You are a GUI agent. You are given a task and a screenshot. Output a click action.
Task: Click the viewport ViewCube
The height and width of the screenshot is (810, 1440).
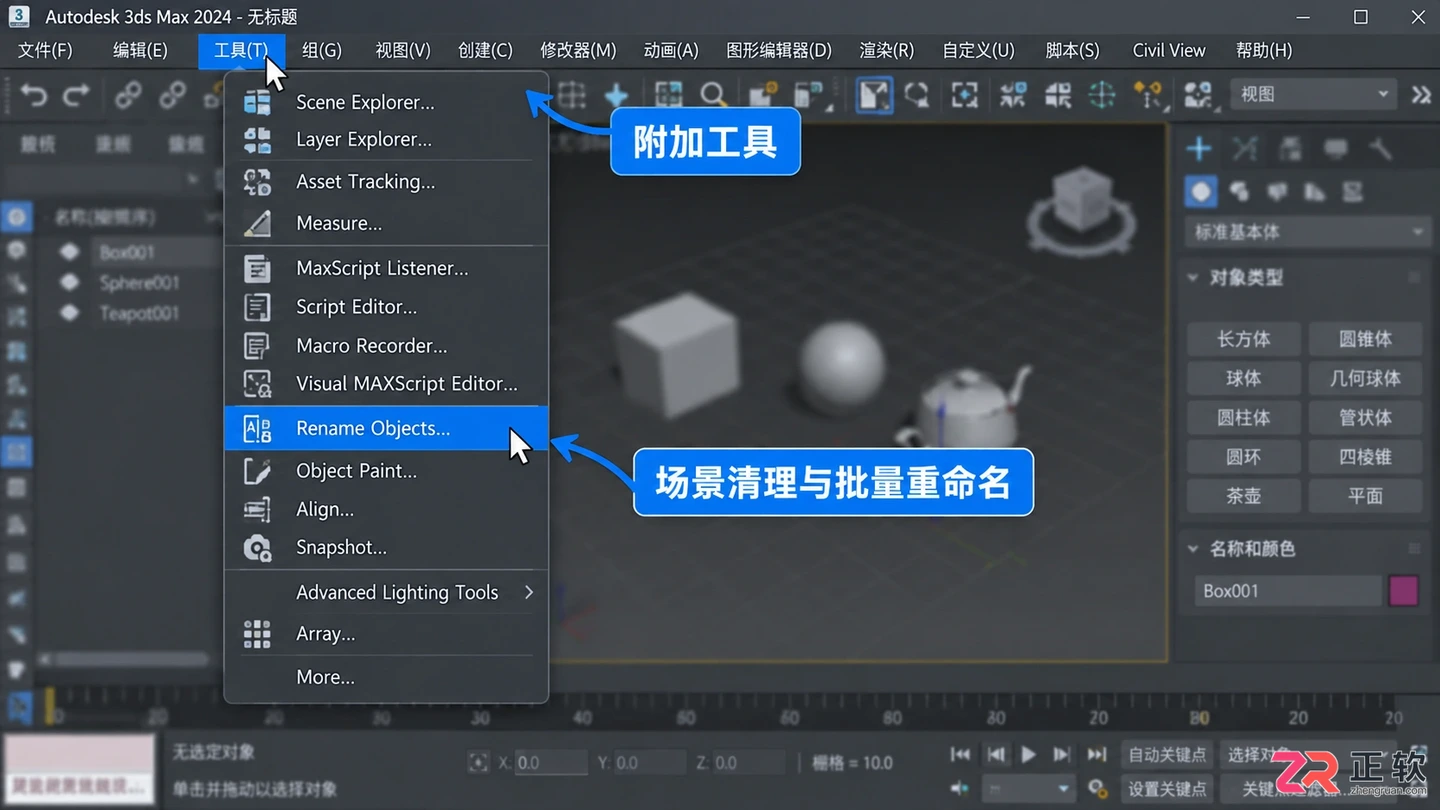point(1083,210)
